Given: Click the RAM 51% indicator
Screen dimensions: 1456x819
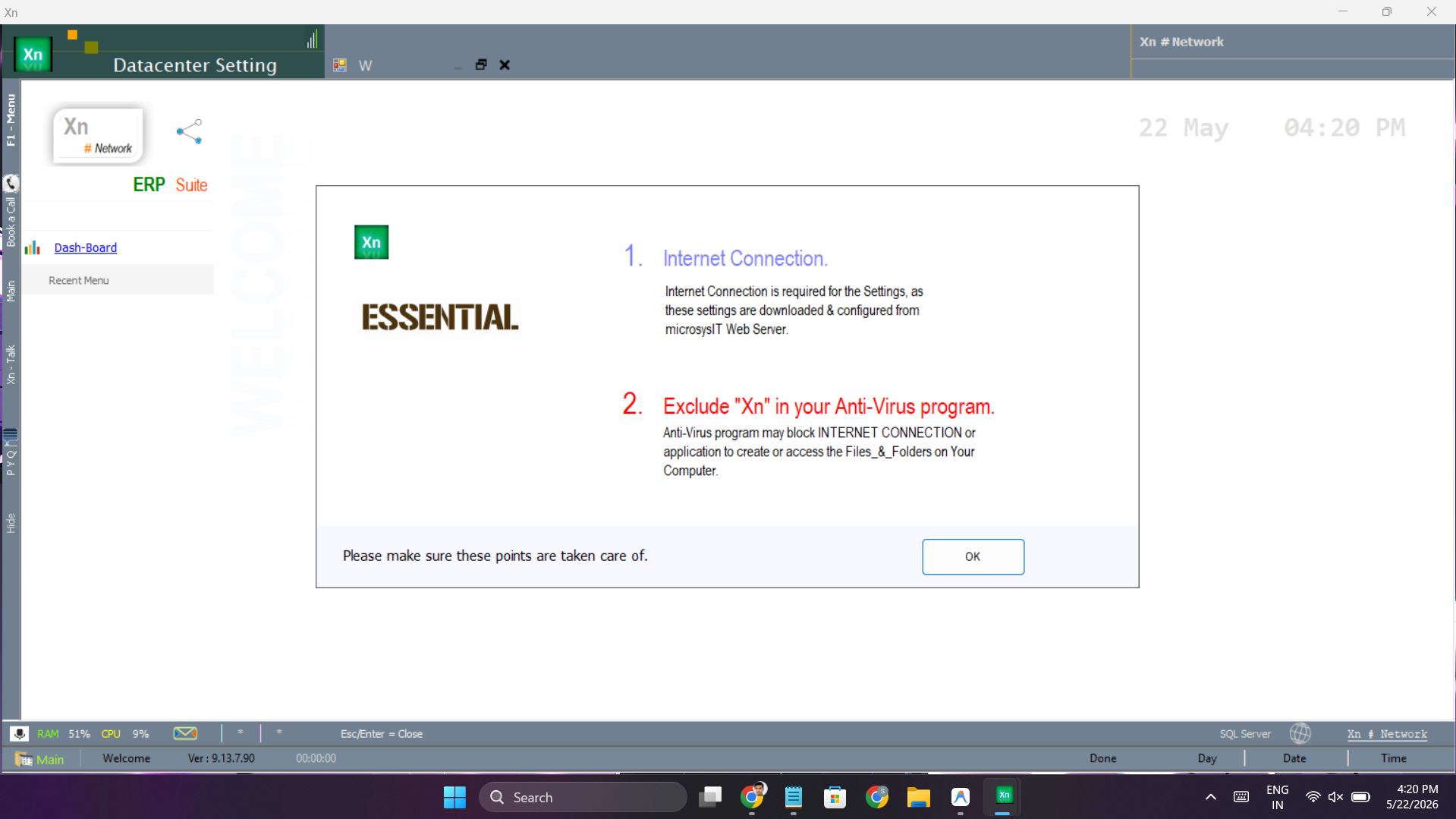Looking at the screenshot, I should click(x=63, y=734).
